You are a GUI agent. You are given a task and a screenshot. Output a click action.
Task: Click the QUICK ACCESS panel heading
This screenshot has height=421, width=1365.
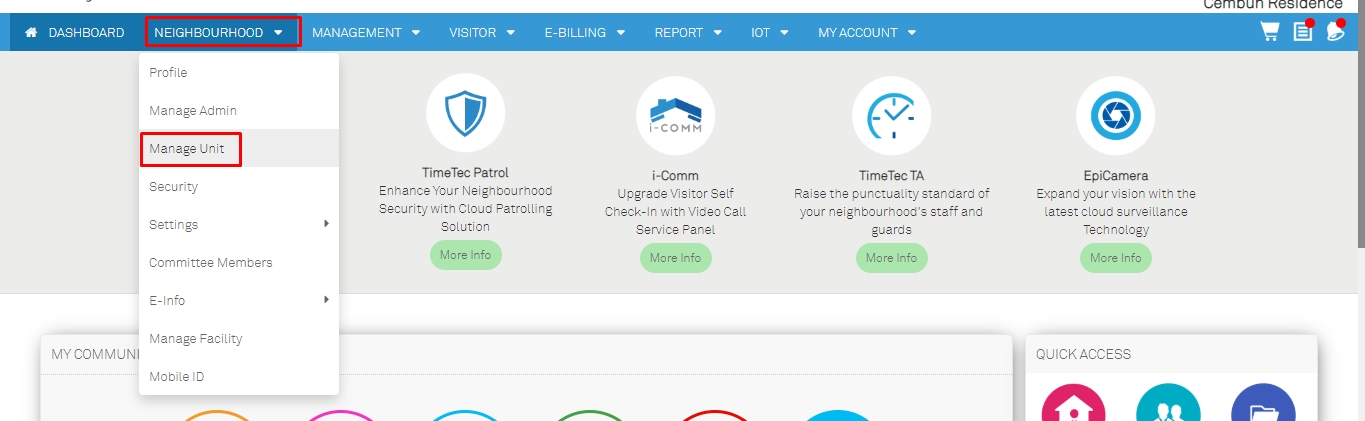[1083, 354]
